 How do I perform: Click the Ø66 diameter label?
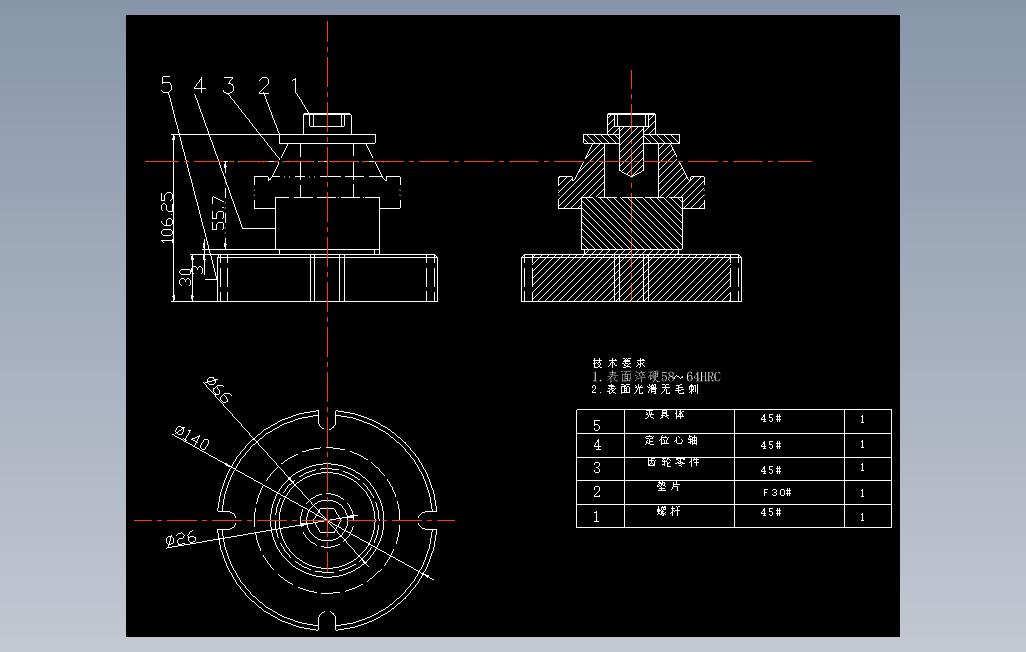click(x=218, y=389)
